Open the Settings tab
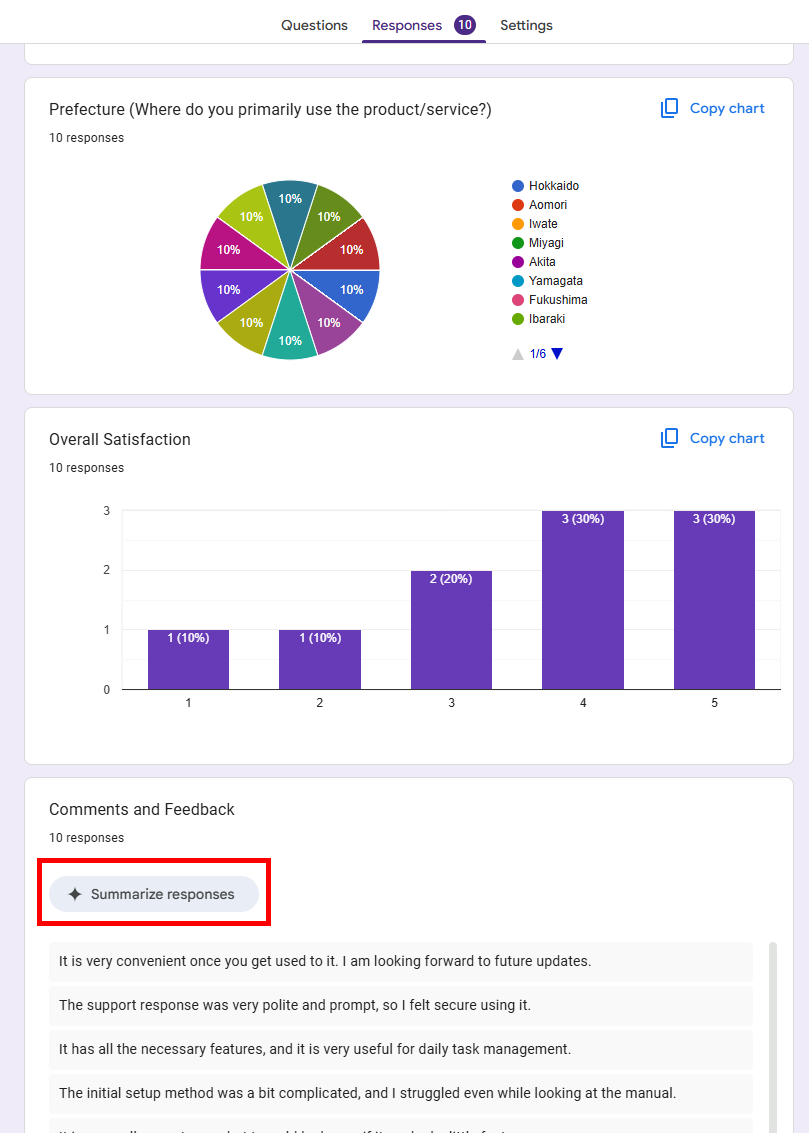 click(527, 25)
